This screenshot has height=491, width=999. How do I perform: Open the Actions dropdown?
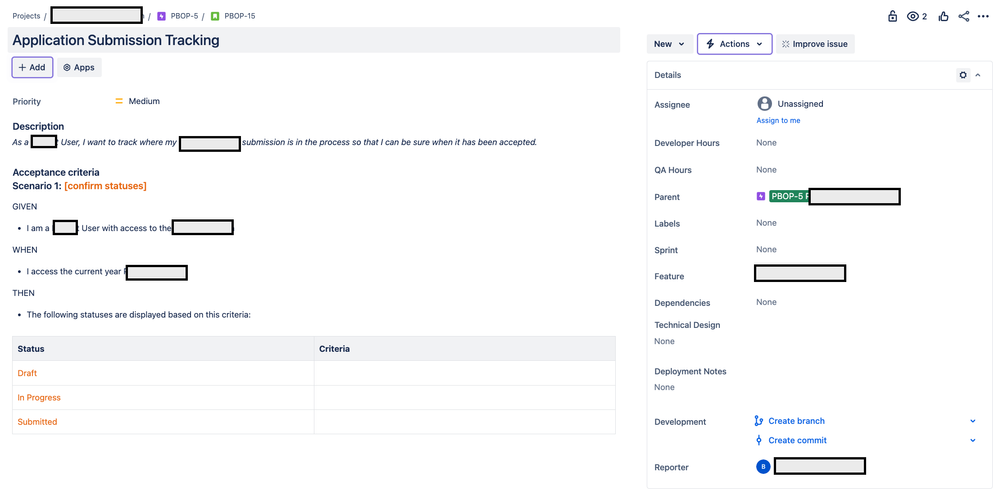[735, 44]
